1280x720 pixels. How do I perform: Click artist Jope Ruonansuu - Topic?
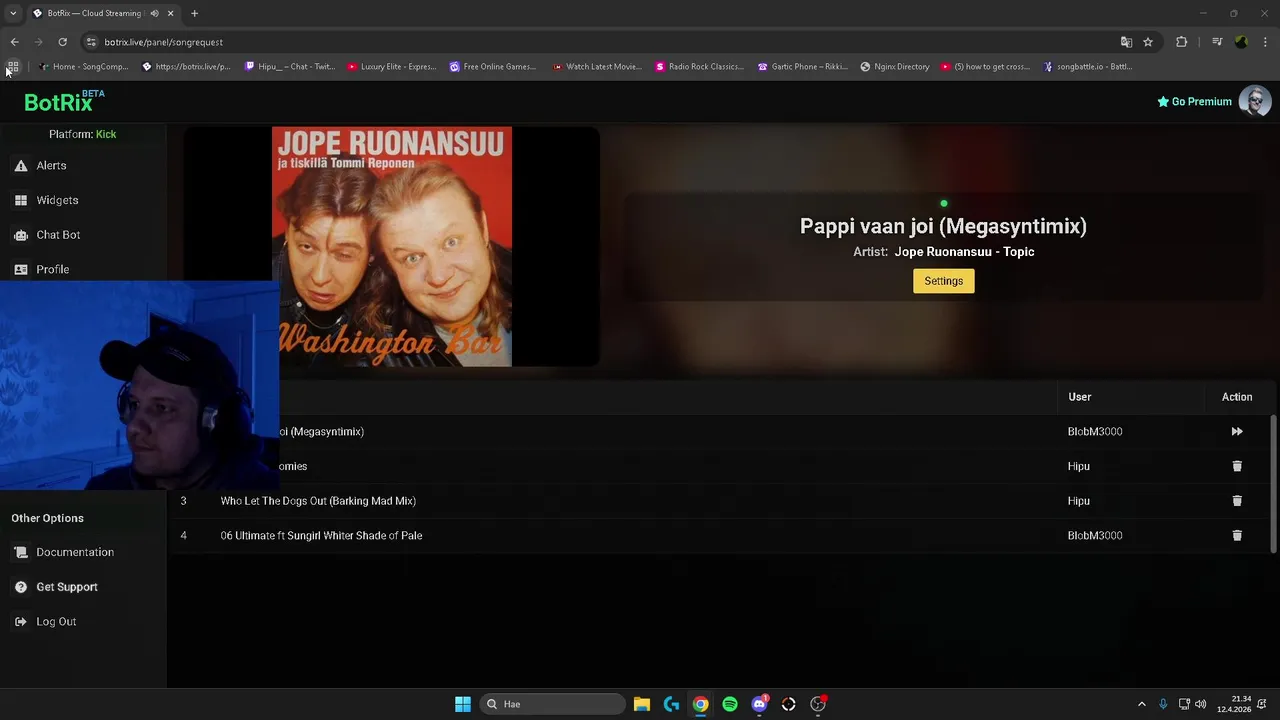point(964,252)
